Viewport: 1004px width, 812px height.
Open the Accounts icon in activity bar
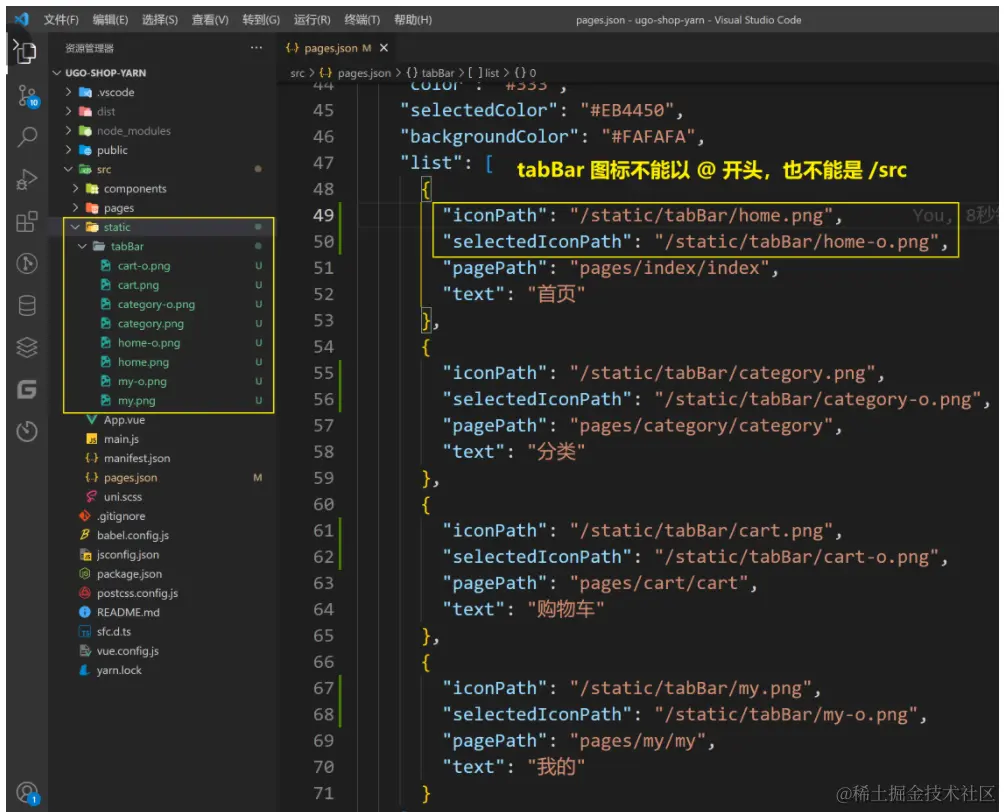[x=27, y=793]
